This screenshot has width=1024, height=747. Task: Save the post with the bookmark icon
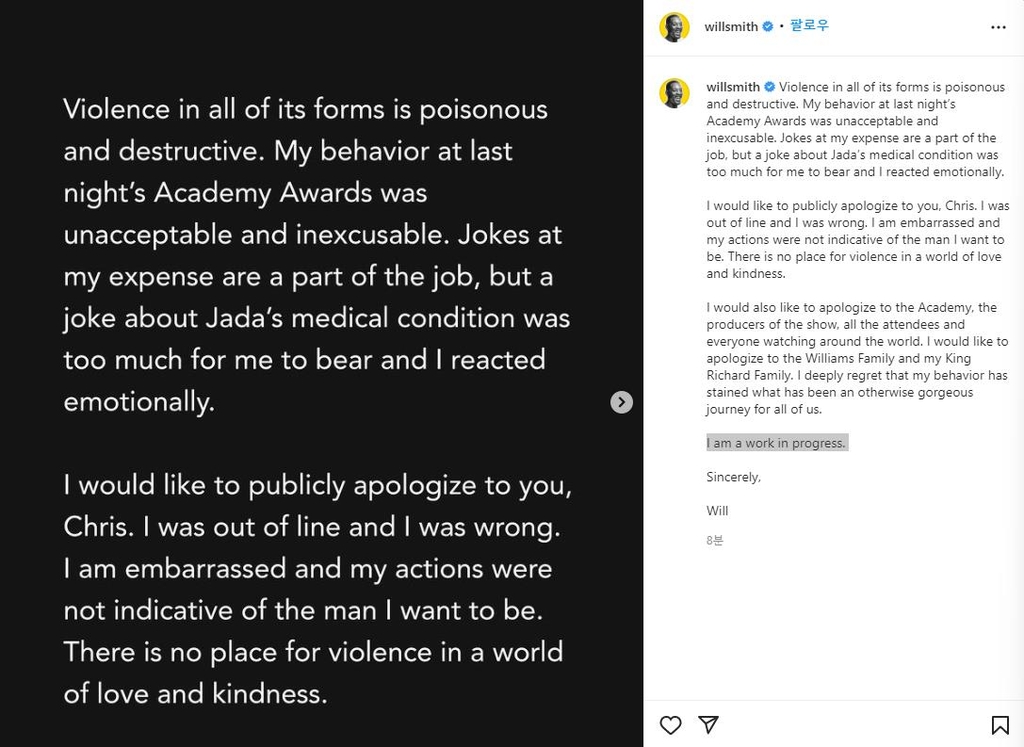[999, 725]
